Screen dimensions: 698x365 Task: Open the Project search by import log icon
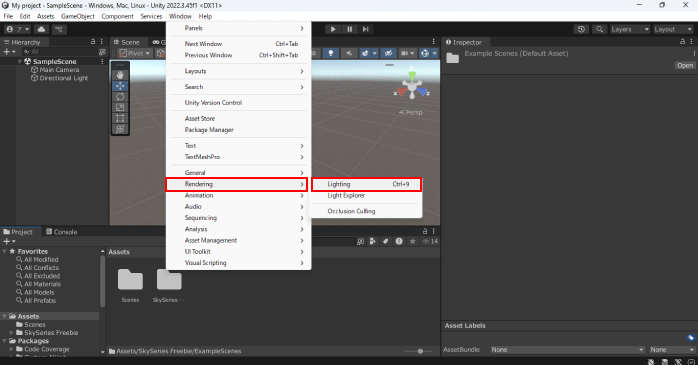tap(399, 241)
